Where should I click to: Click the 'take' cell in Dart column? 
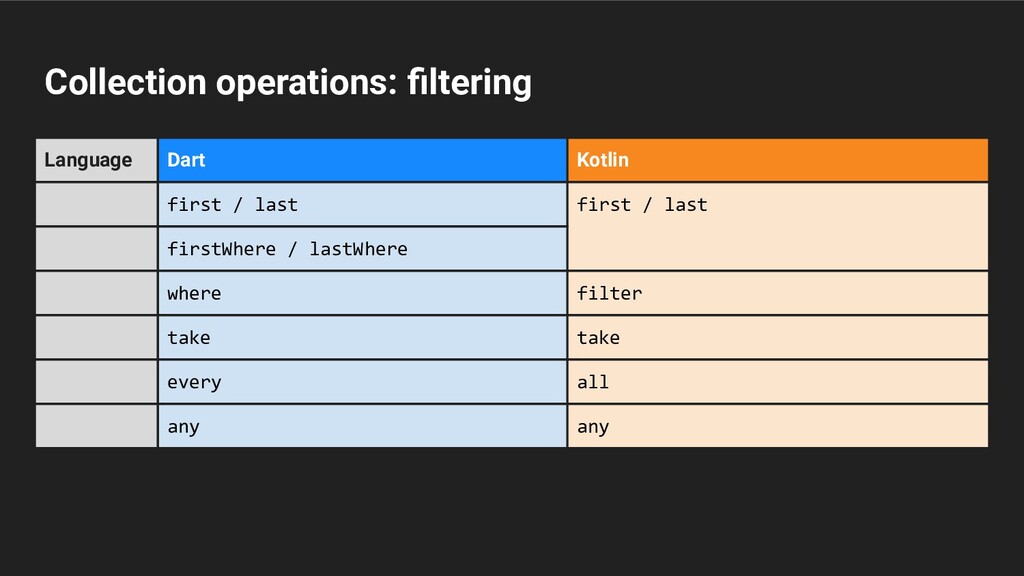pyautogui.click(x=361, y=337)
